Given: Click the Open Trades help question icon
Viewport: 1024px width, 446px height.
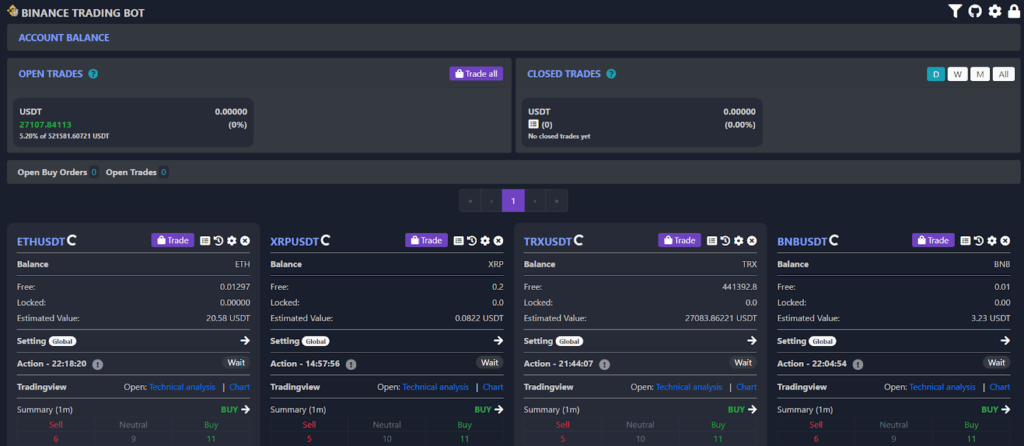Looking at the screenshot, I should coord(93,74).
